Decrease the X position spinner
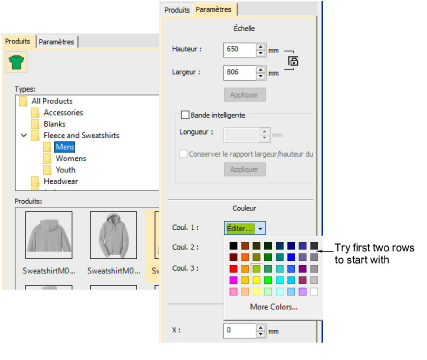427x360 pixels. coord(261,335)
